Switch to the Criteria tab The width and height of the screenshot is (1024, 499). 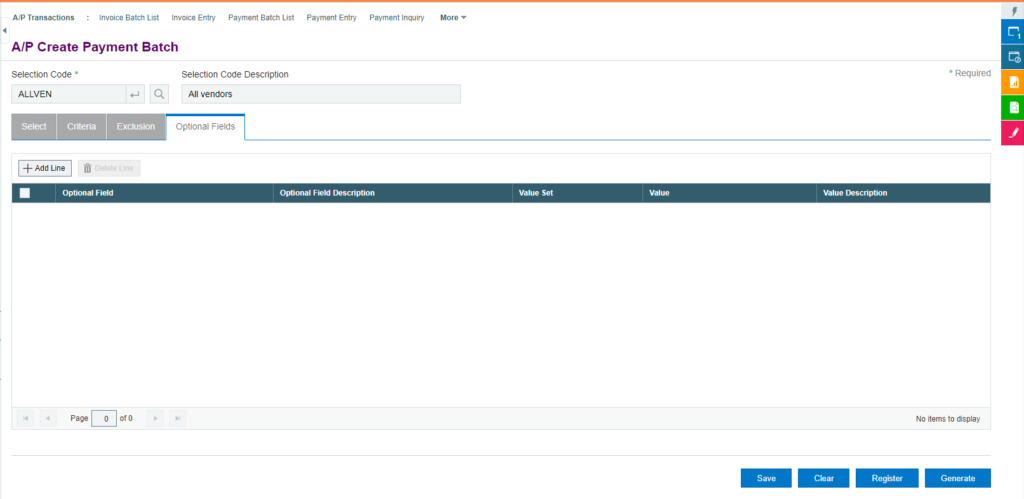[x=81, y=127]
